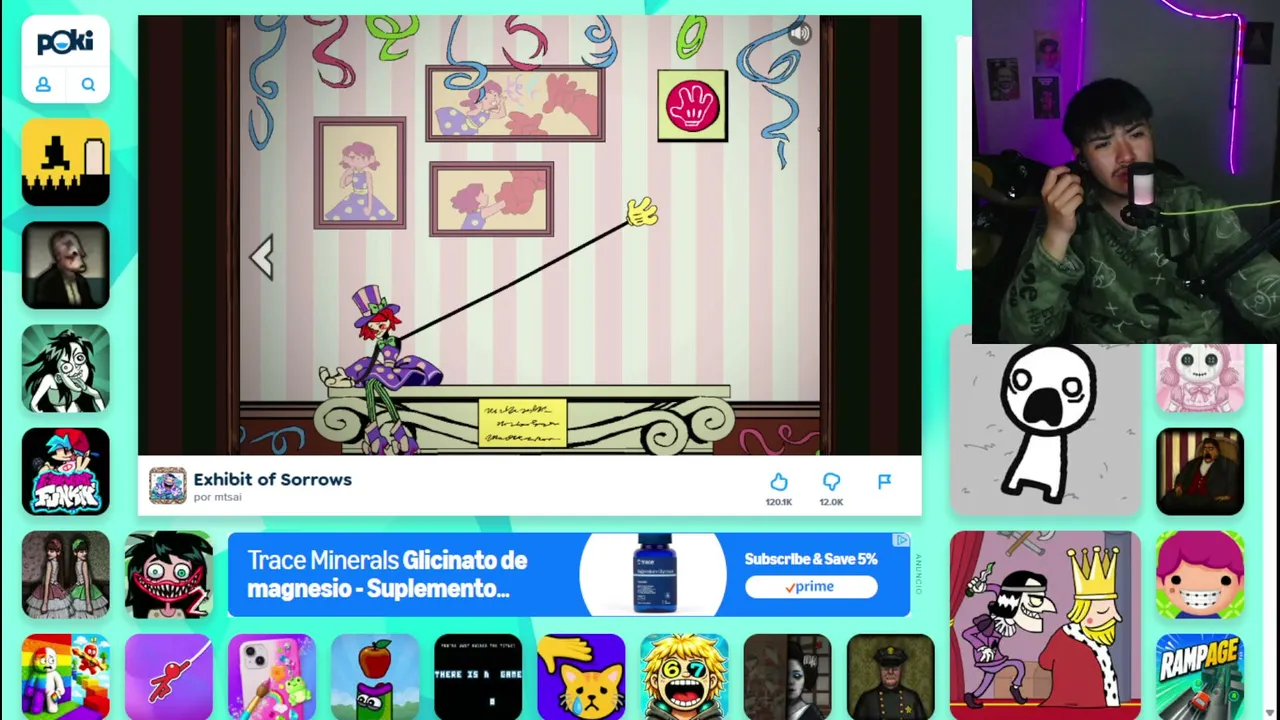
Task: Mute the game sound speaker icon
Action: pos(799,34)
